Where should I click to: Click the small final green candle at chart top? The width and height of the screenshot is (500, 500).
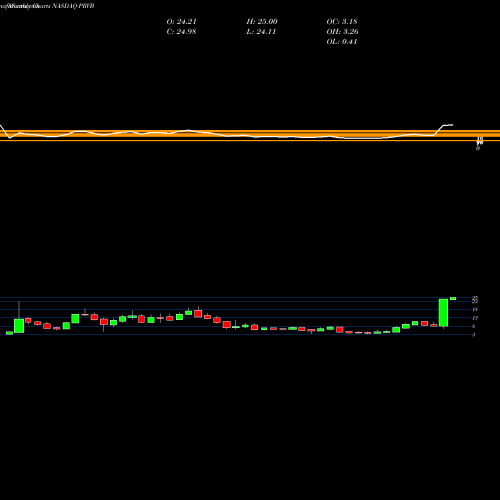tap(453, 299)
